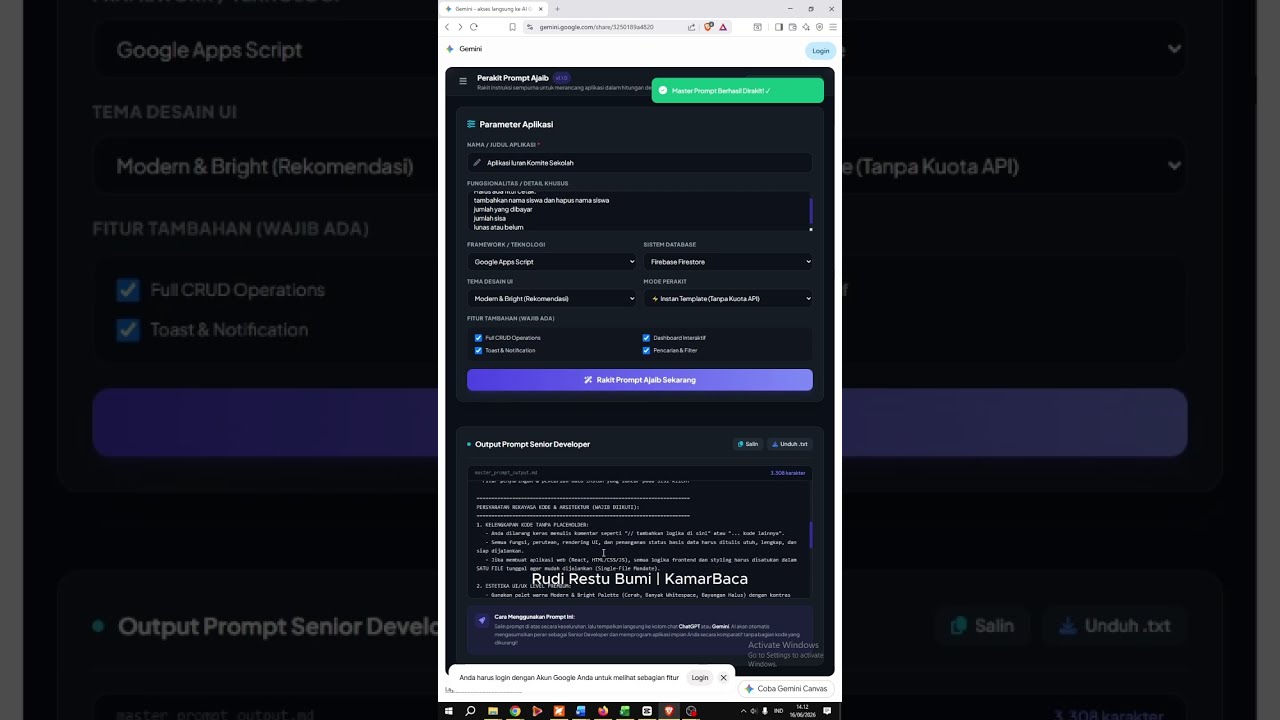Toggle the browser sidebar panel icon
The image size is (1280, 720).
(x=779, y=27)
